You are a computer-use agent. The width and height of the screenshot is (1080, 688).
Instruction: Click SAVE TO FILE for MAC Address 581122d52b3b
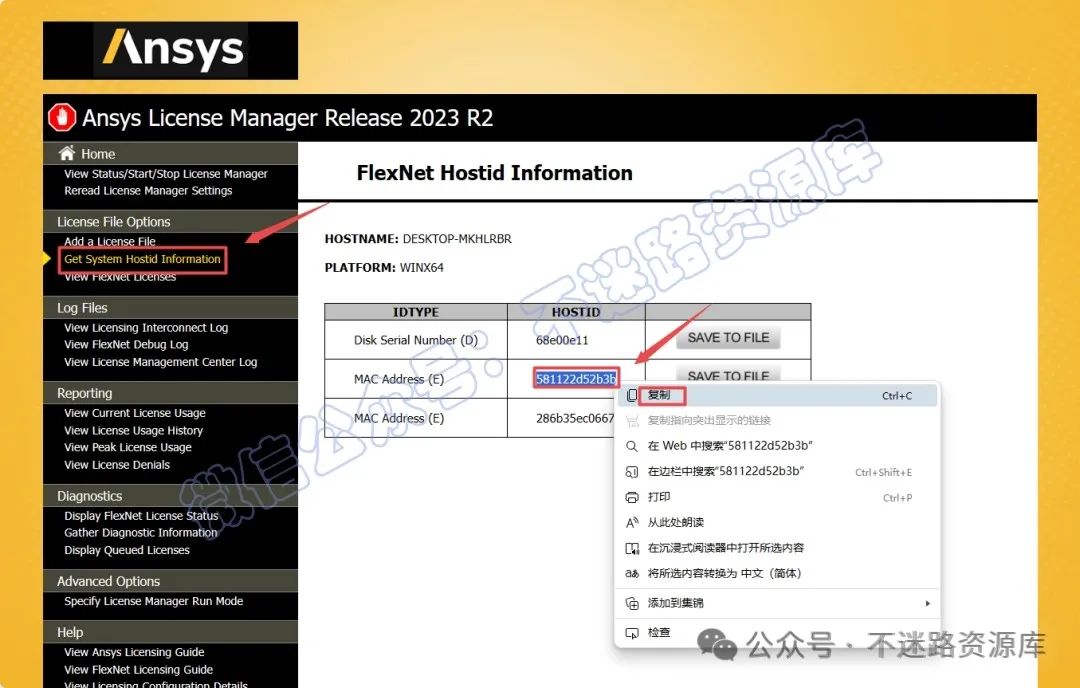click(728, 375)
